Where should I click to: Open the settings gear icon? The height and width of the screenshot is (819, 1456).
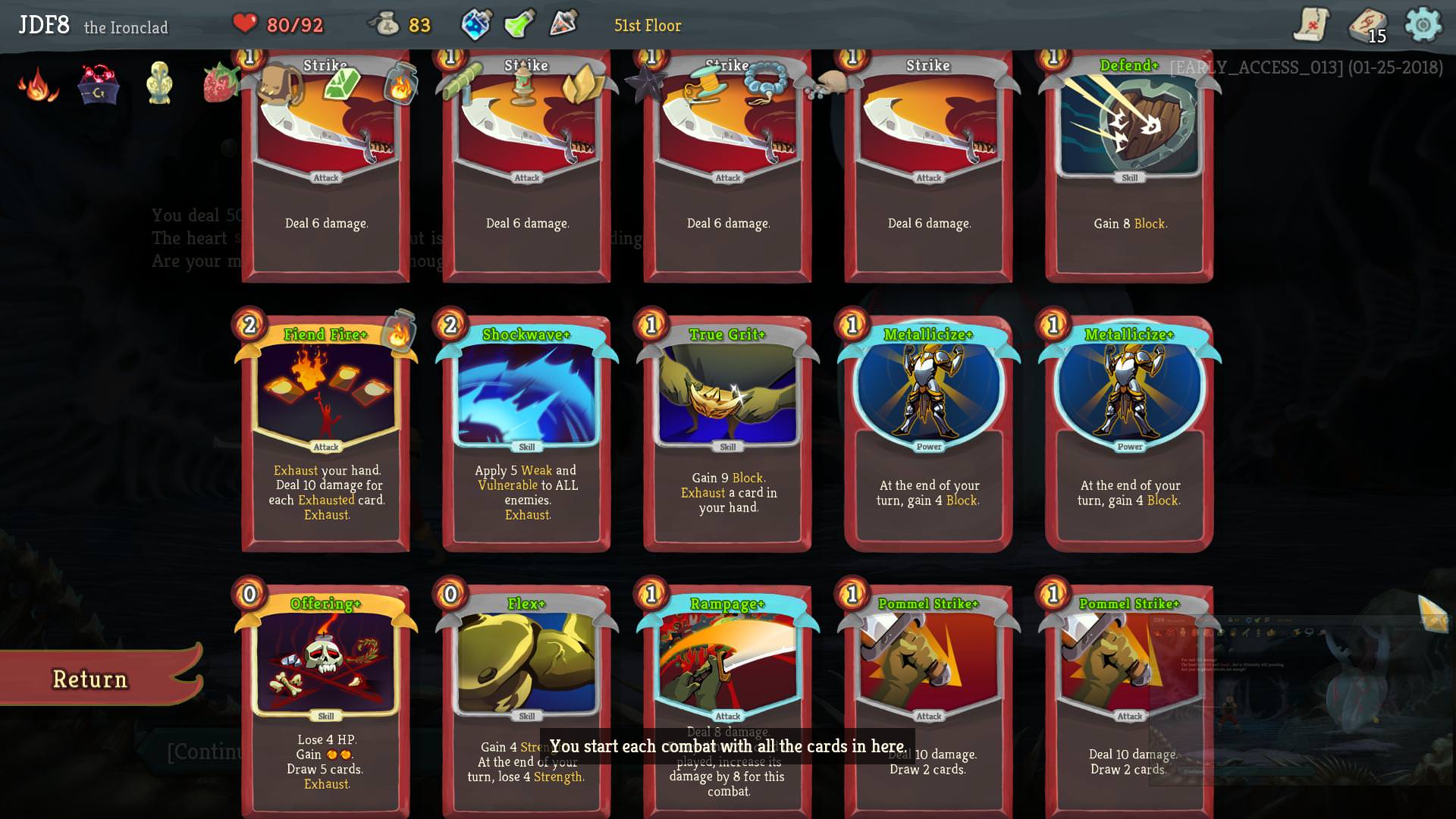point(1423,25)
